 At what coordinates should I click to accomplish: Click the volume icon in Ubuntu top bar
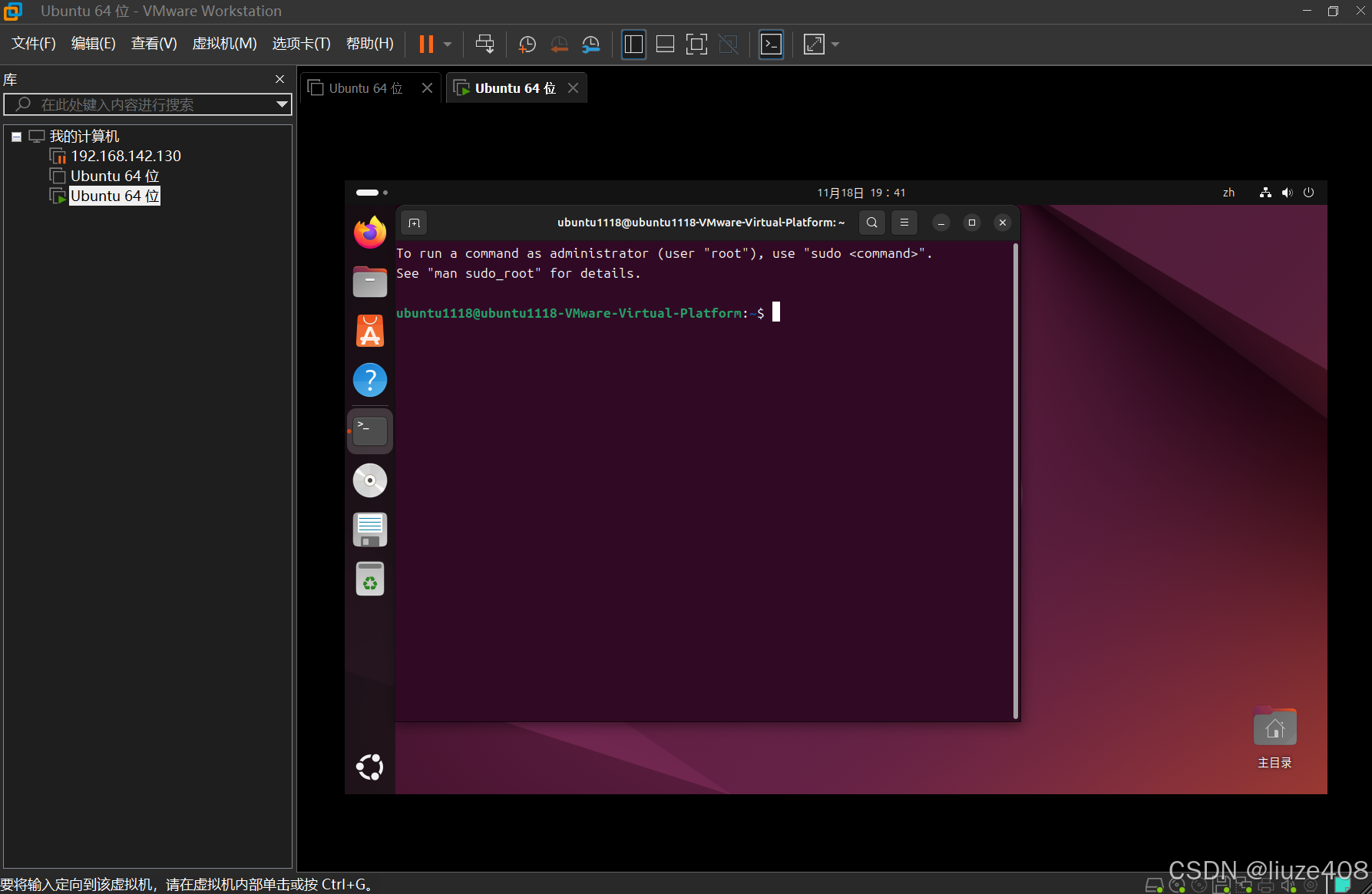pos(1287,193)
